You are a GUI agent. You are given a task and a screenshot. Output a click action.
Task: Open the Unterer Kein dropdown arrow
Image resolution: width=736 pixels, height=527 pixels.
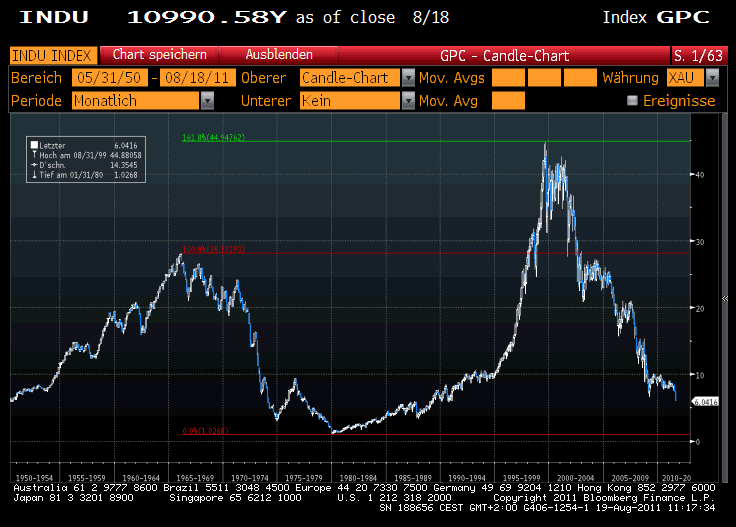(x=408, y=100)
